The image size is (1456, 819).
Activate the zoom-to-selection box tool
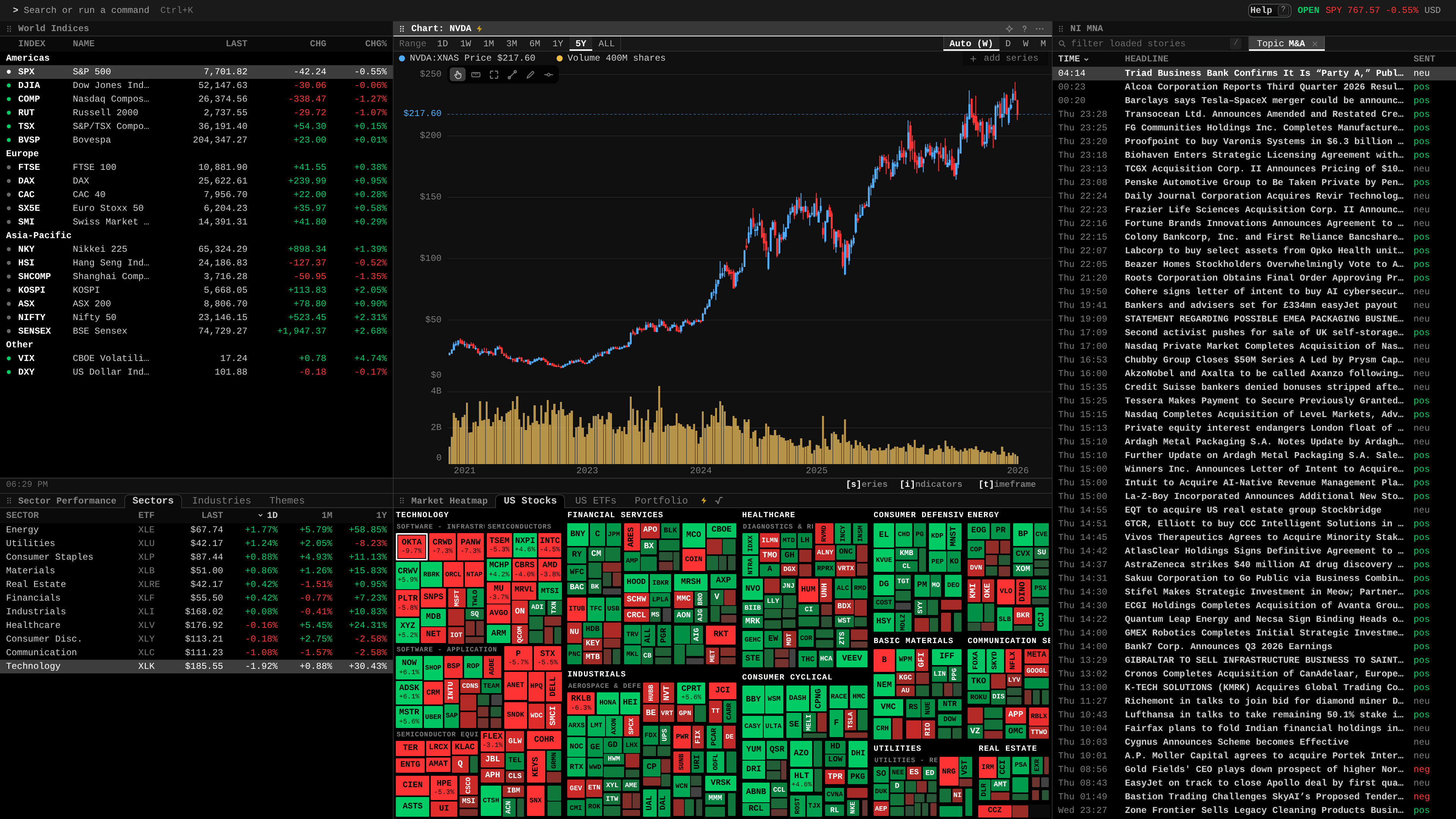click(x=494, y=75)
